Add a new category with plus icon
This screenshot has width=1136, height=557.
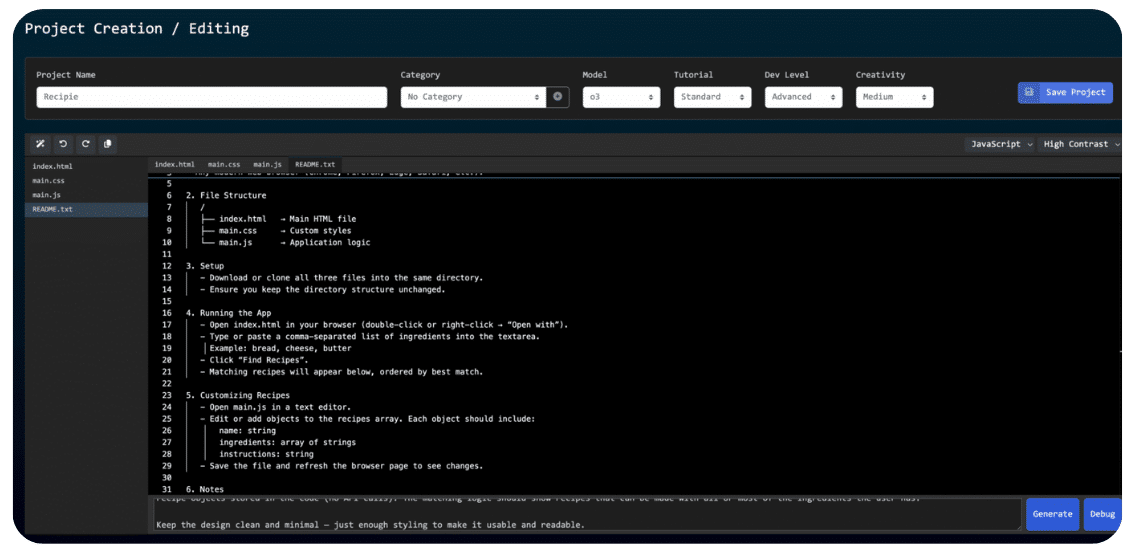point(558,97)
